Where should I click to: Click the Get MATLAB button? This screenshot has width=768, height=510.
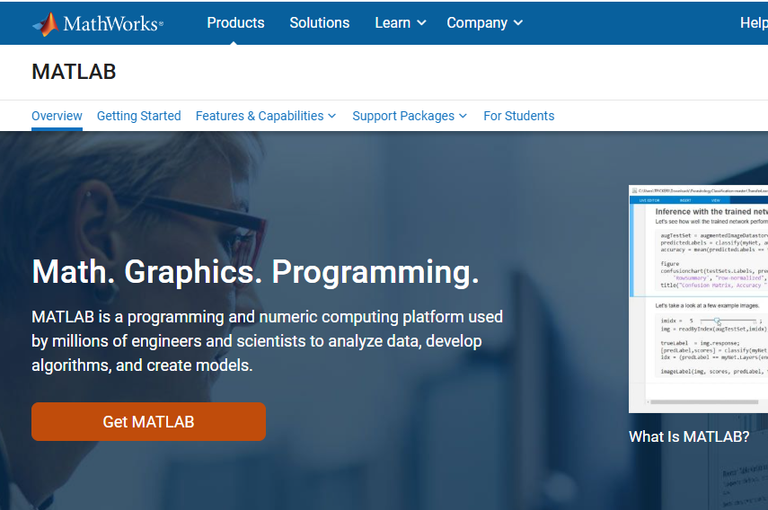pos(148,422)
